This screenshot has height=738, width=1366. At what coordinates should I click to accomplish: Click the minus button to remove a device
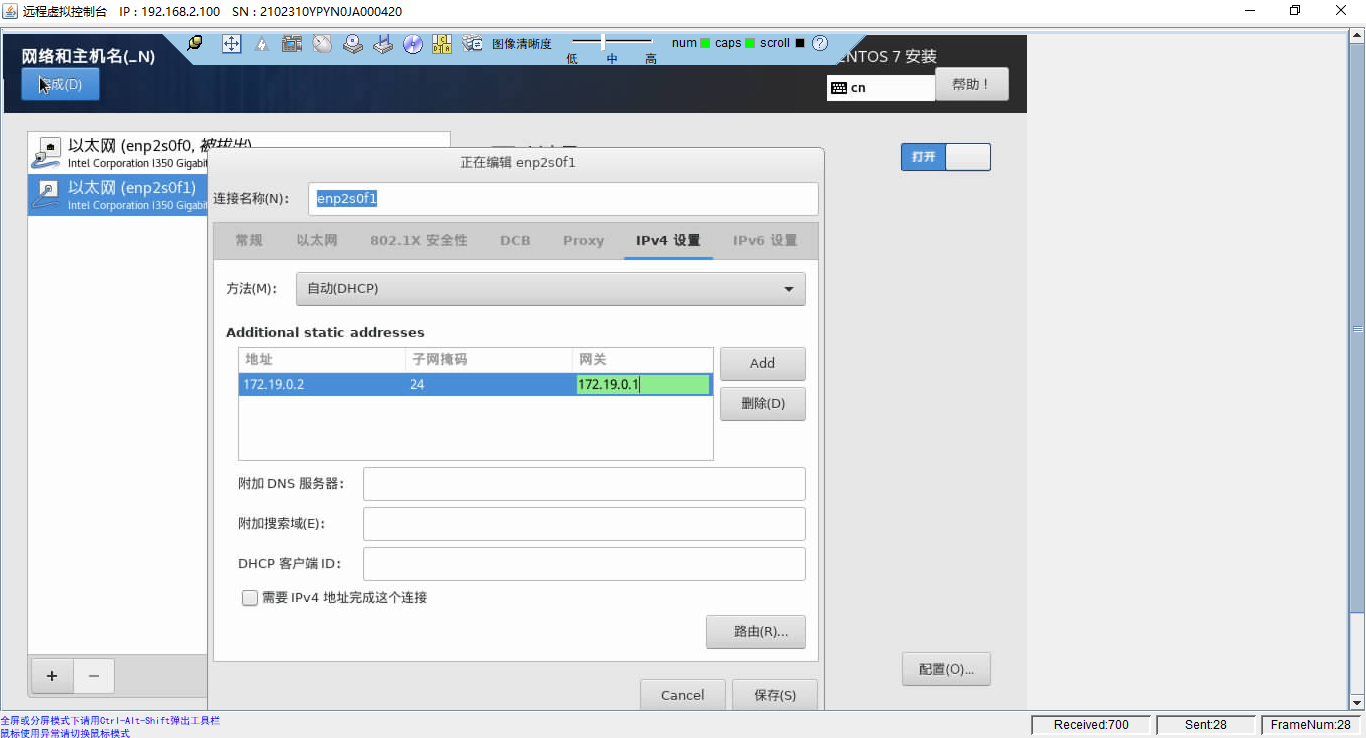point(94,676)
